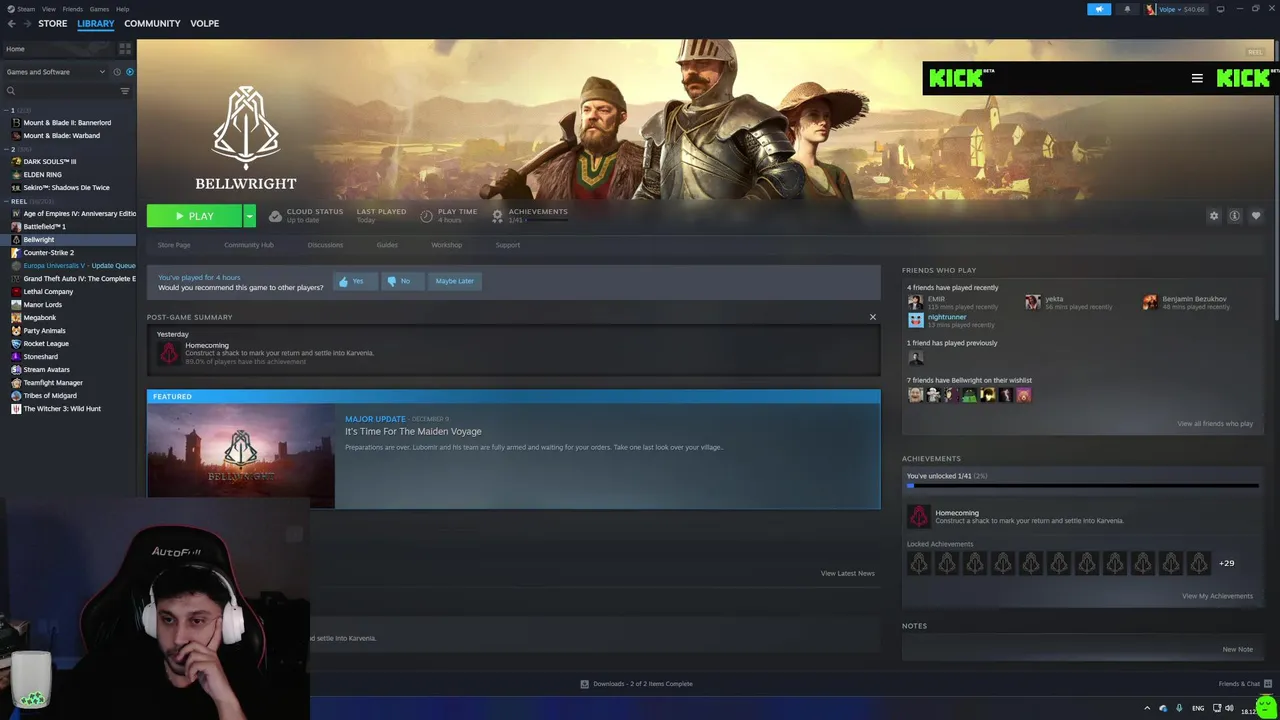Check cloud status icon
The image size is (1280, 720).
(275, 216)
